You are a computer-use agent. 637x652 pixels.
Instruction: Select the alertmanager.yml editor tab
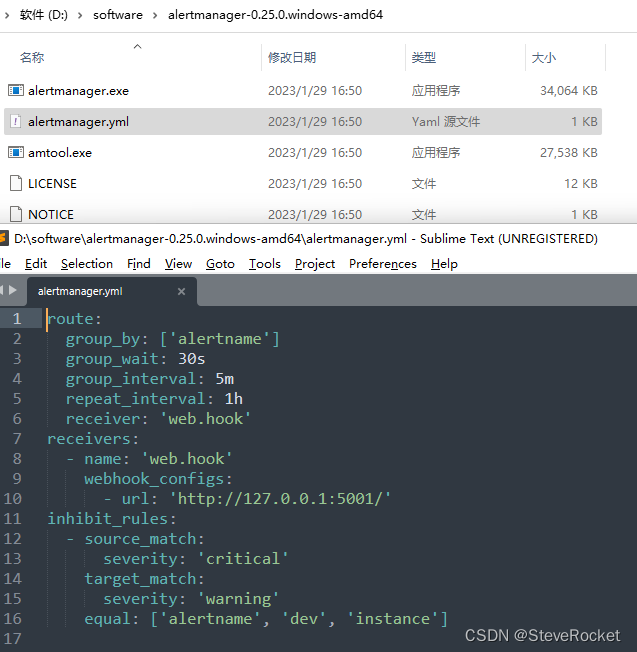pyautogui.click(x=111, y=291)
